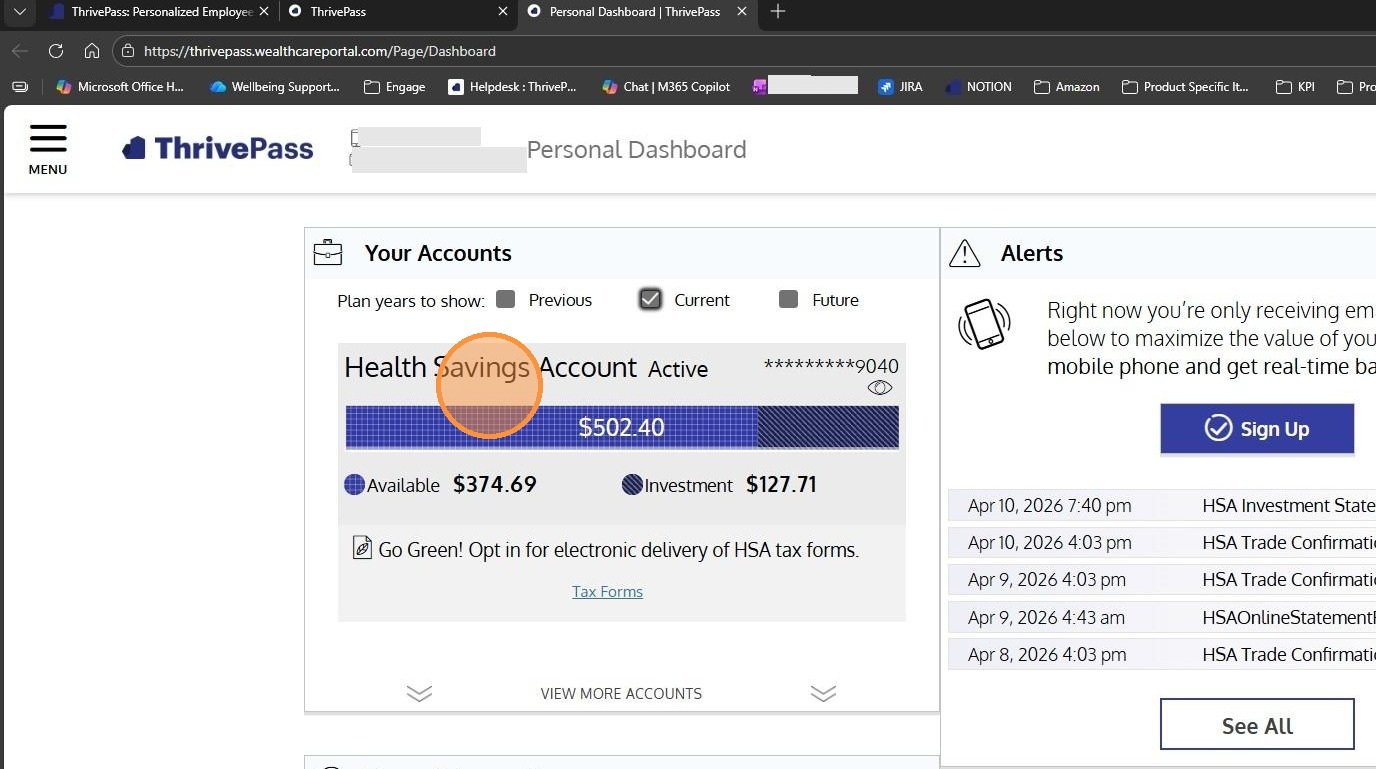Click the masked account number ending 9040

(831, 366)
